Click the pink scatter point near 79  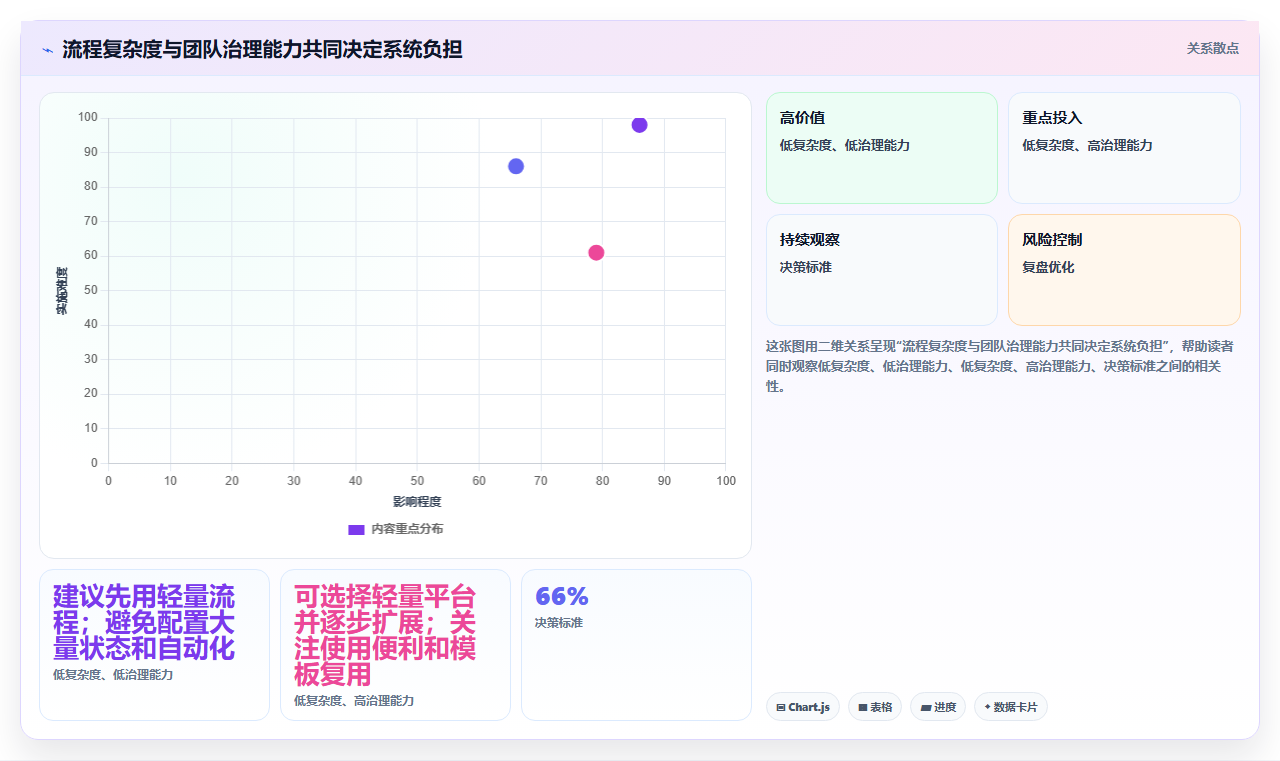596,252
